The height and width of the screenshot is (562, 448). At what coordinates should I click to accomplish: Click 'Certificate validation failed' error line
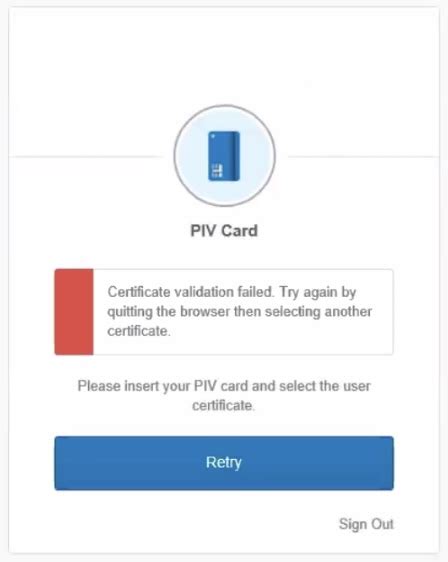click(x=190, y=292)
